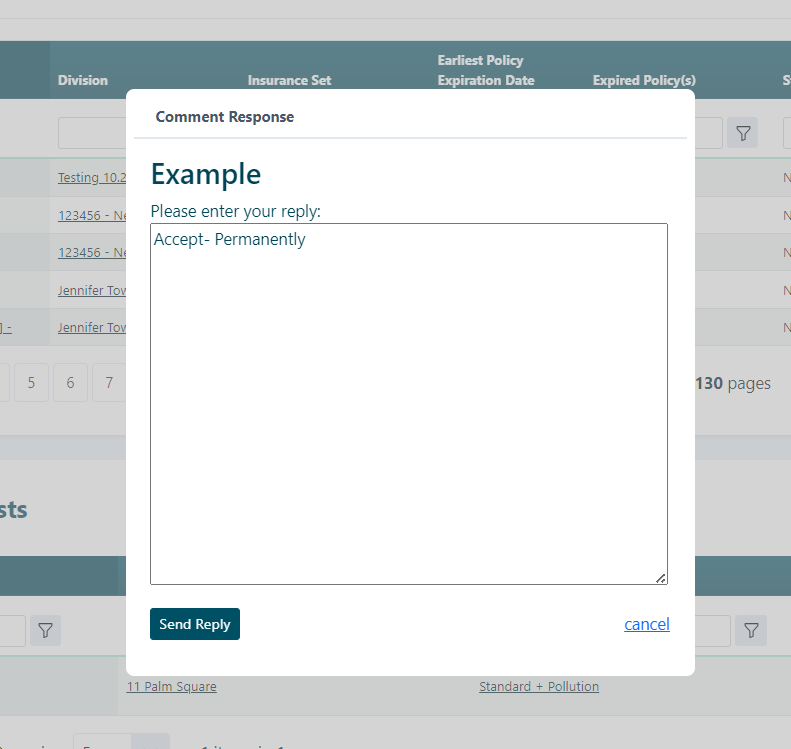Open the Testing 10.2 division link
This screenshot has height=749, width=791.
92,177
